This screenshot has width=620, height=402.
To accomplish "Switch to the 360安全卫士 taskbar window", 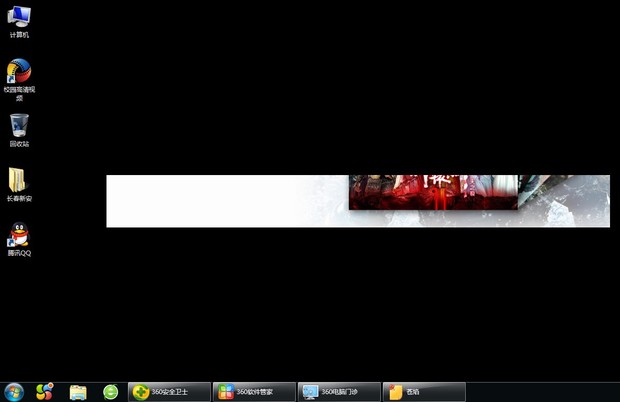I will pos(169,391).
